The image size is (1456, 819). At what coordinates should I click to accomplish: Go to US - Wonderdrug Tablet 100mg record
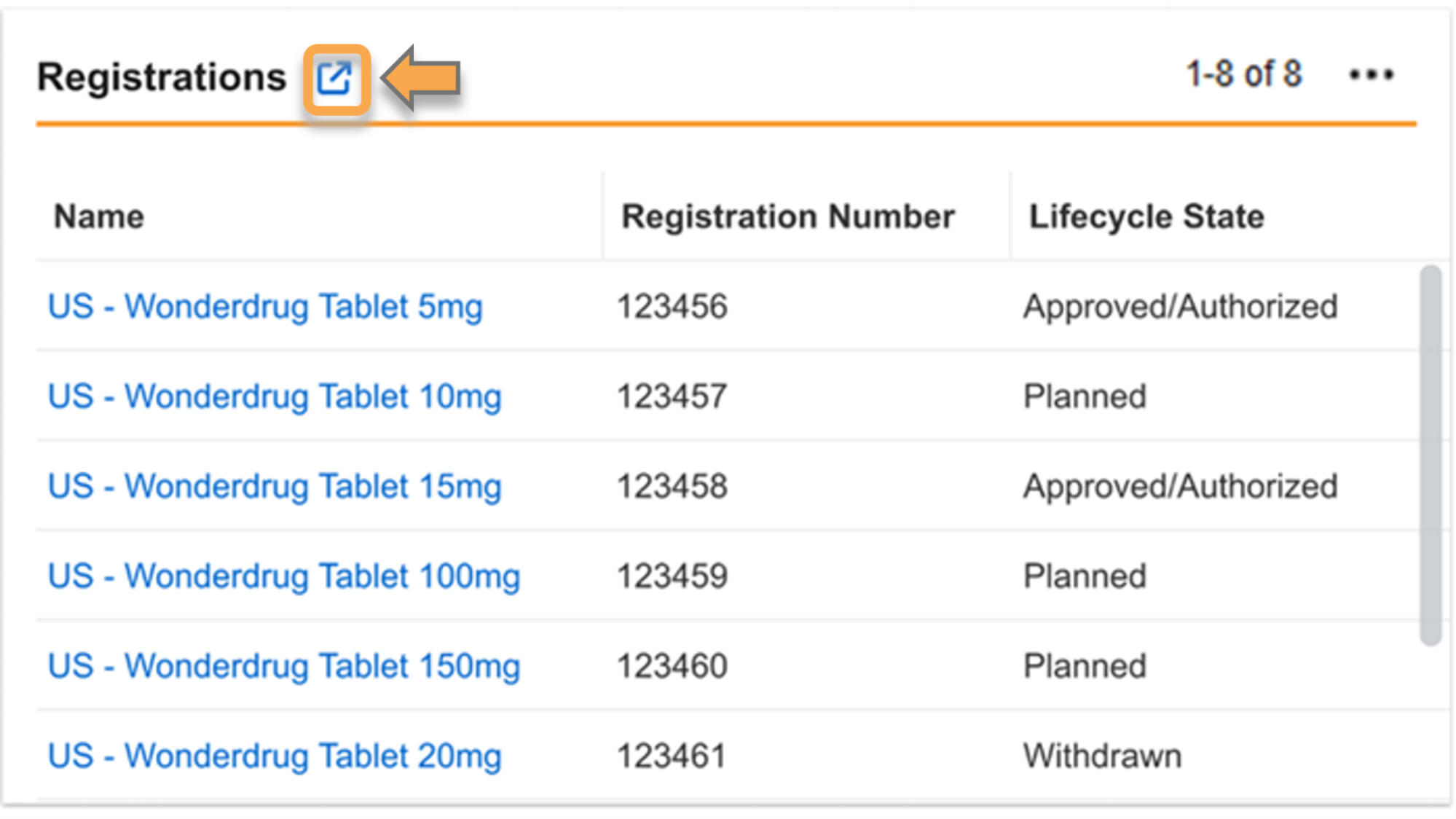(284, 576)
